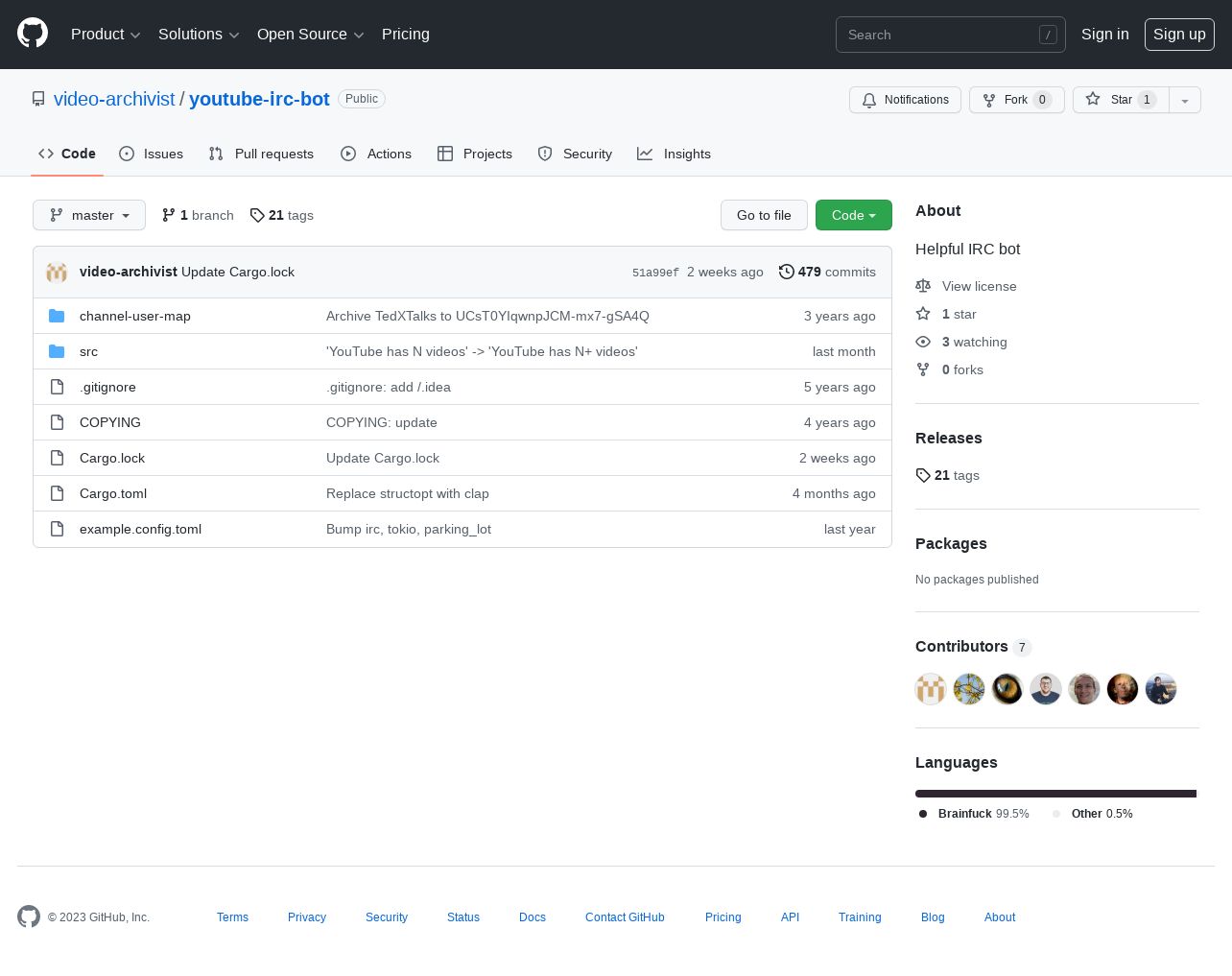Open the Releases heading link
The image size is (1232, 976).
click(949, 438)
